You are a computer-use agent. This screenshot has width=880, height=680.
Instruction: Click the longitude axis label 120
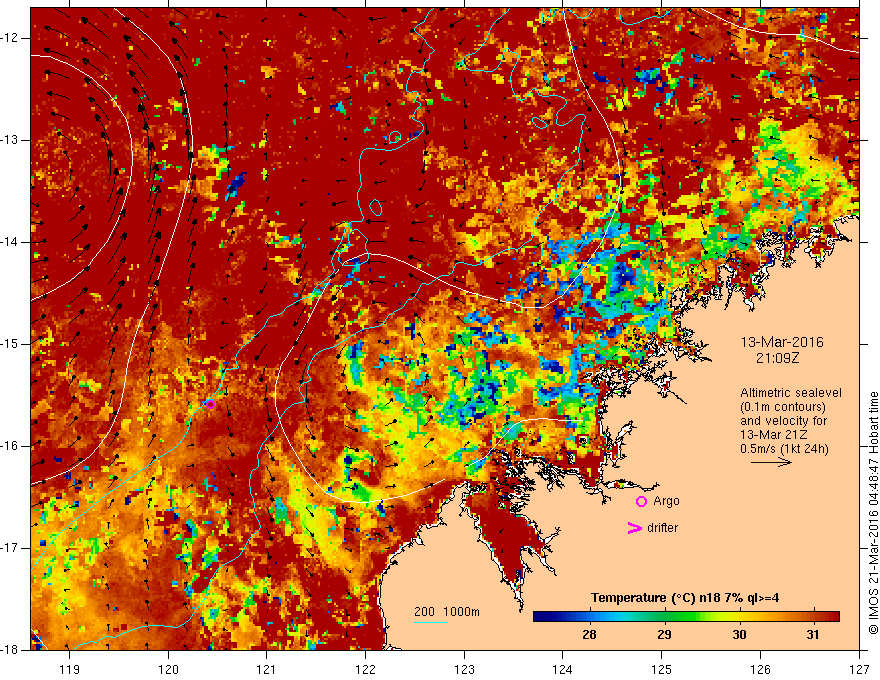point(168,669)
